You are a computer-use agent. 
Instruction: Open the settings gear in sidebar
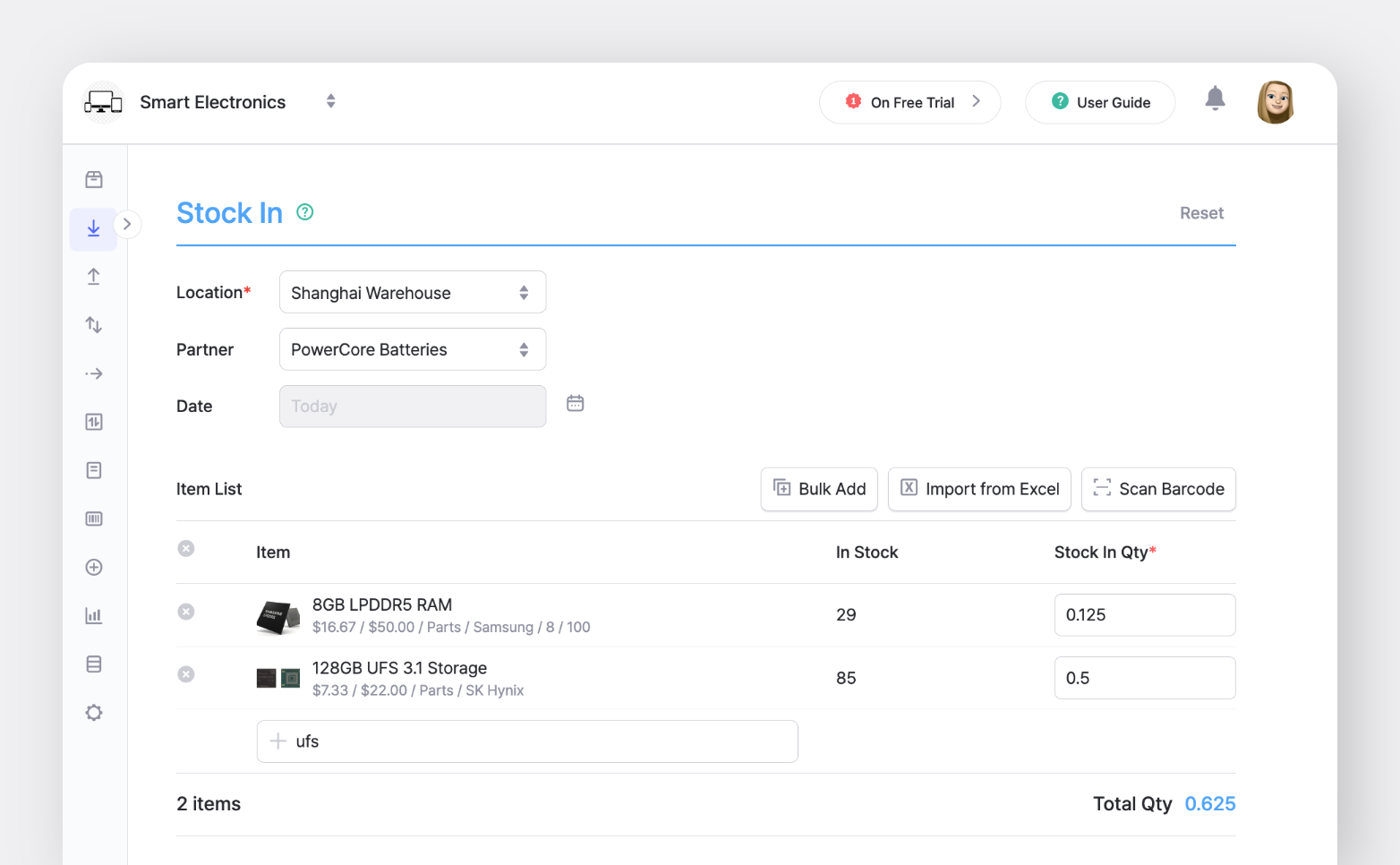[93, 713]
